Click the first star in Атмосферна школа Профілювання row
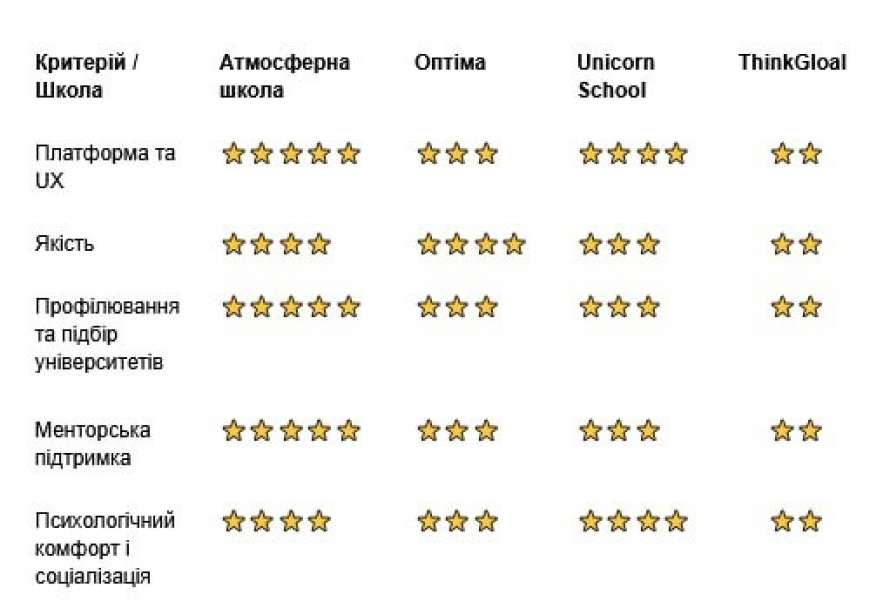 [x=233, y=307]
